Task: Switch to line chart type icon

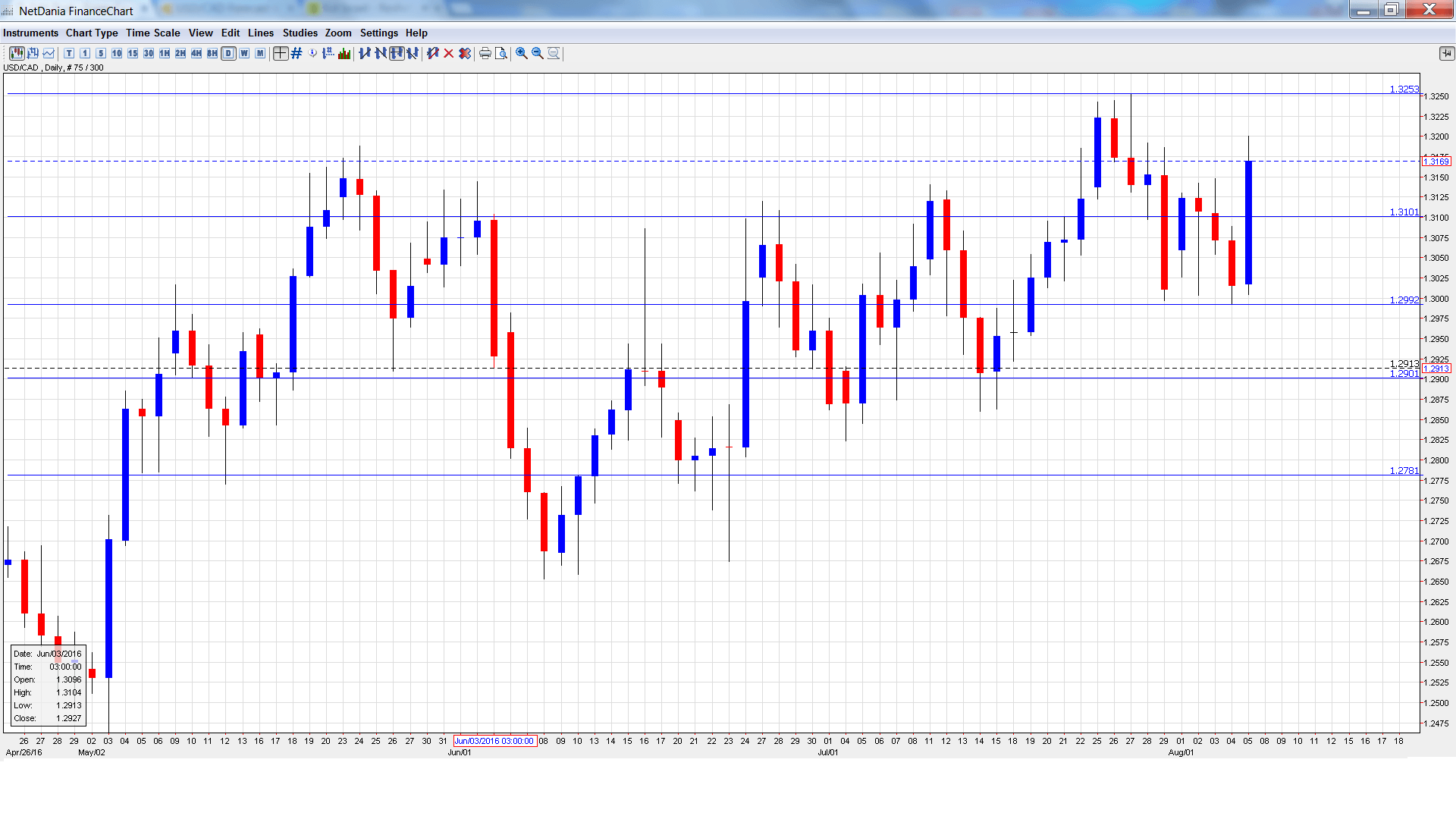Action: tap(49, 53)
